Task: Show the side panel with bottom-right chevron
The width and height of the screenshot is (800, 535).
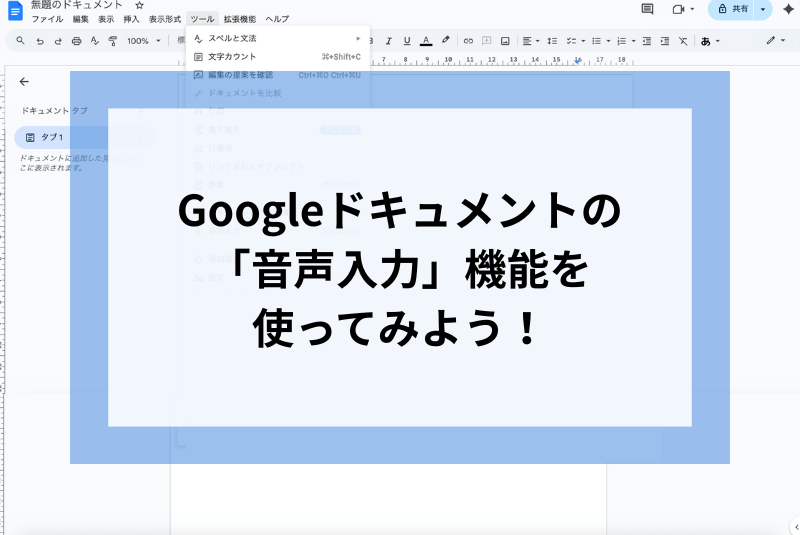Action: 796,527
